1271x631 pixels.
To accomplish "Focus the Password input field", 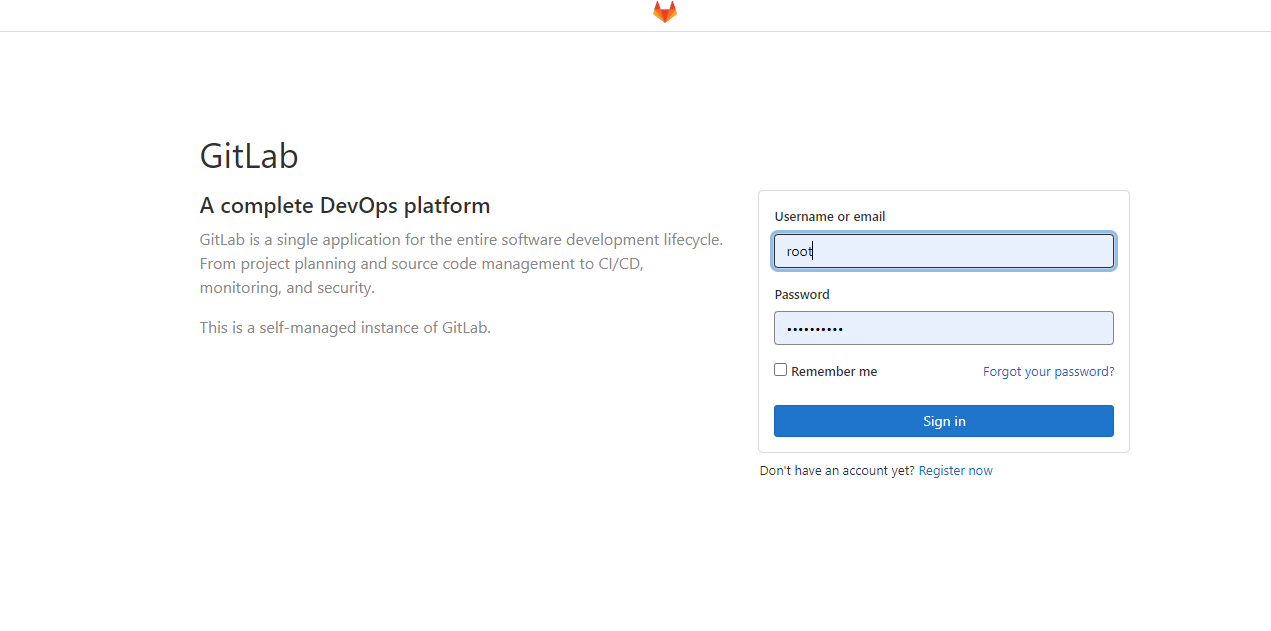I will (943, 328).
